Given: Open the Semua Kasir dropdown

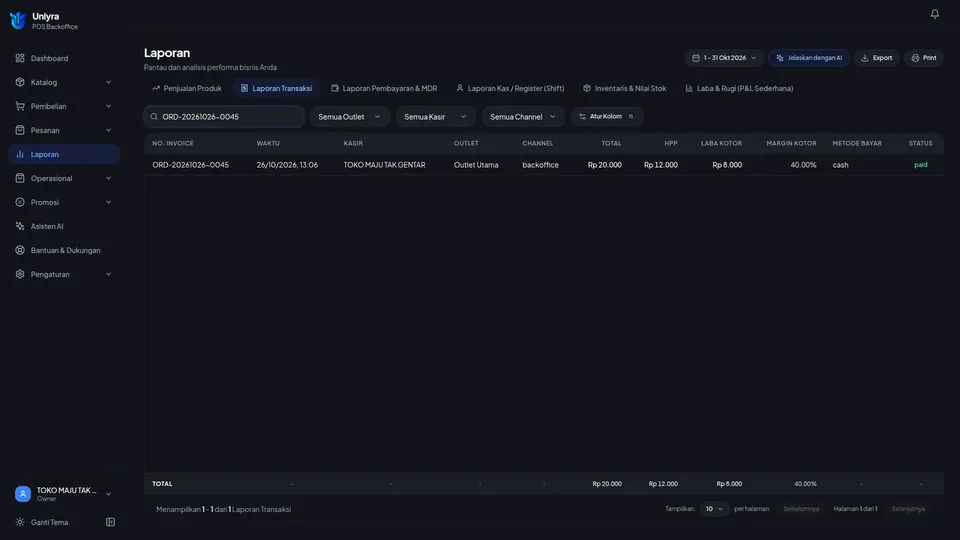Looking at the screenshot, I should [x=435, y=116].
